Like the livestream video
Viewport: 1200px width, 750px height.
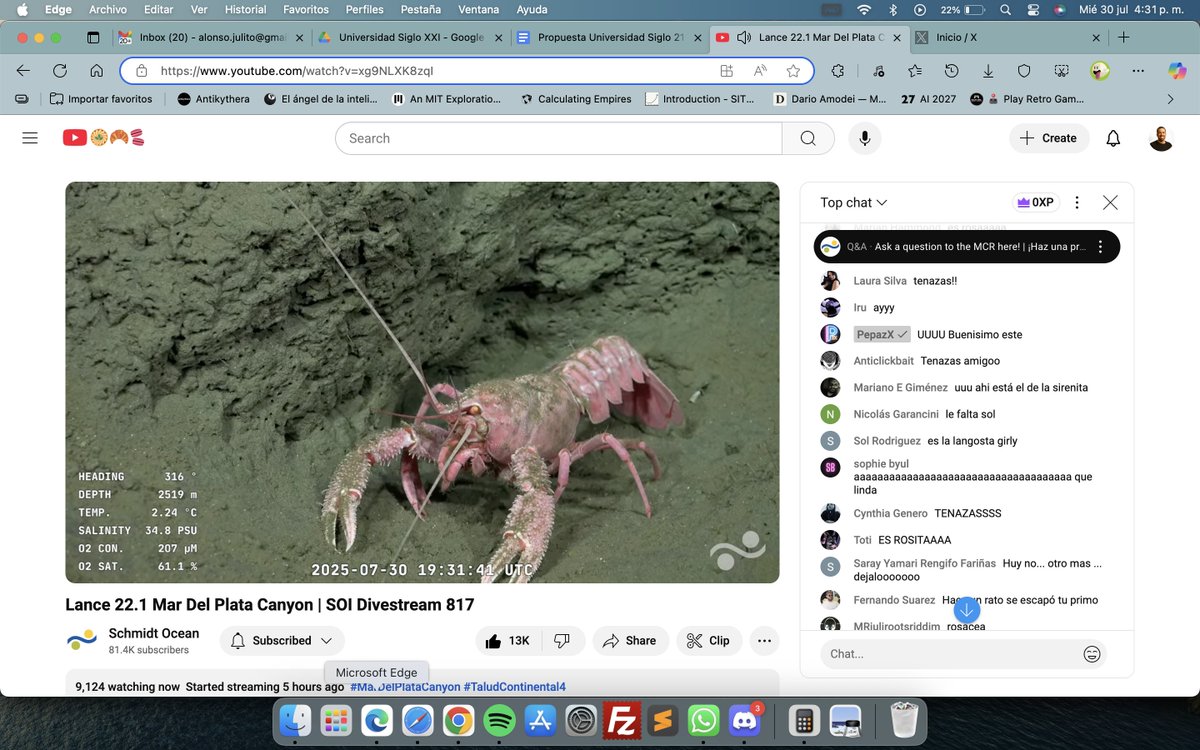[x=508, y=641]
